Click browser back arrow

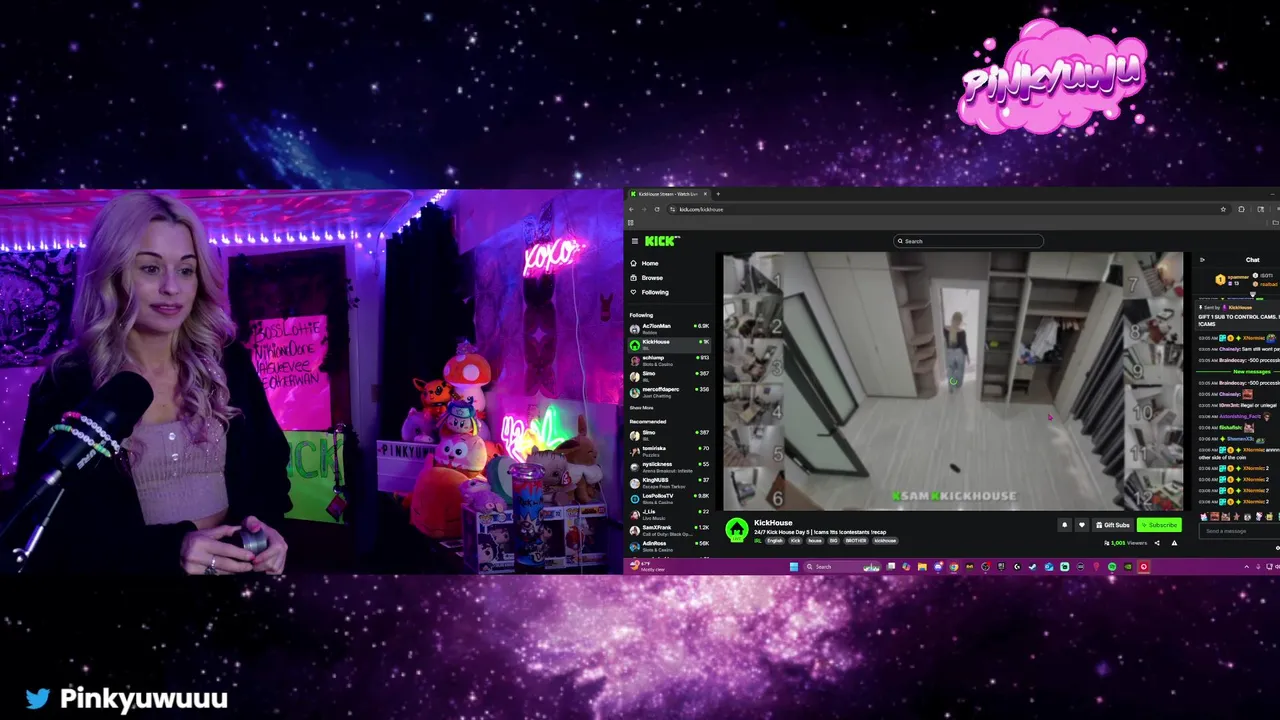coord(631,209)
